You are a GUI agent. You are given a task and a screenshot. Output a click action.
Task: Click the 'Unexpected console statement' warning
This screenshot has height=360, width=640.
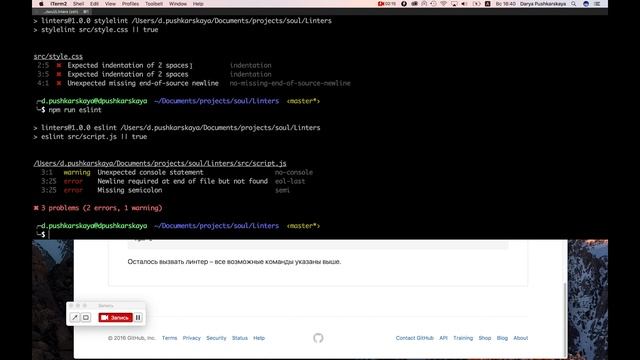point(150,172)
